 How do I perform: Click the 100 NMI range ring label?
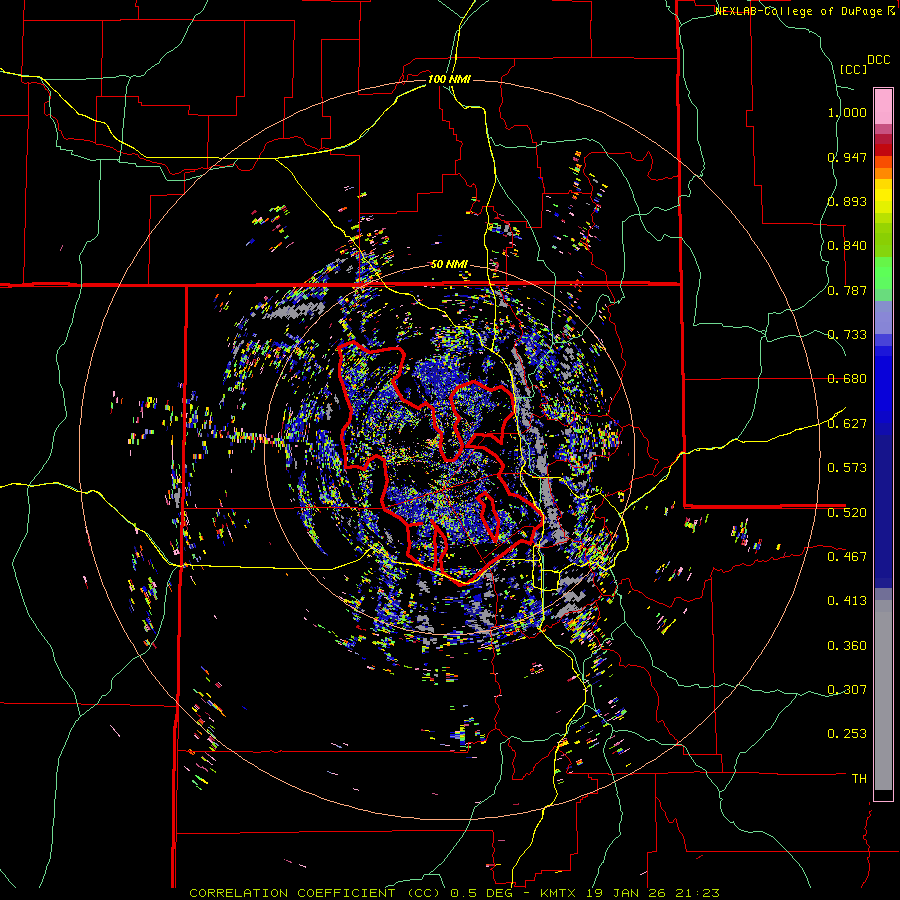tap(449, 79)
